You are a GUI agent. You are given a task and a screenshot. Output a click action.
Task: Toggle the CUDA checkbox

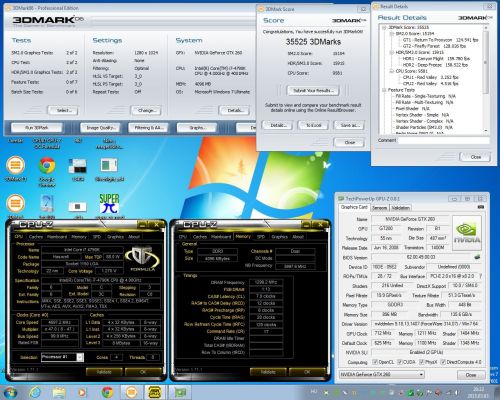[x=400, y=362]
